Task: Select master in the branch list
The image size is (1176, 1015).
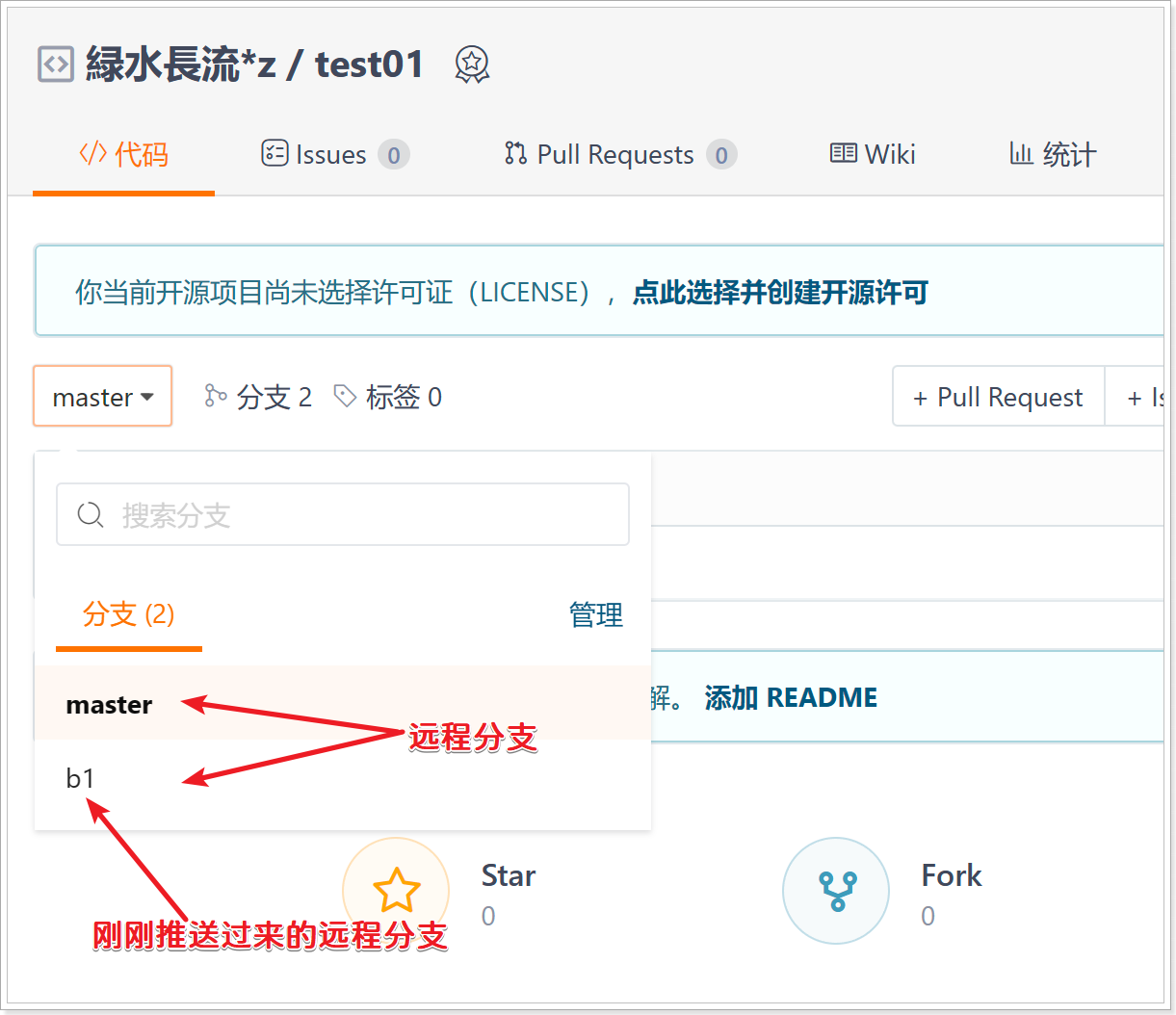Action: click(x=110, y=705)
